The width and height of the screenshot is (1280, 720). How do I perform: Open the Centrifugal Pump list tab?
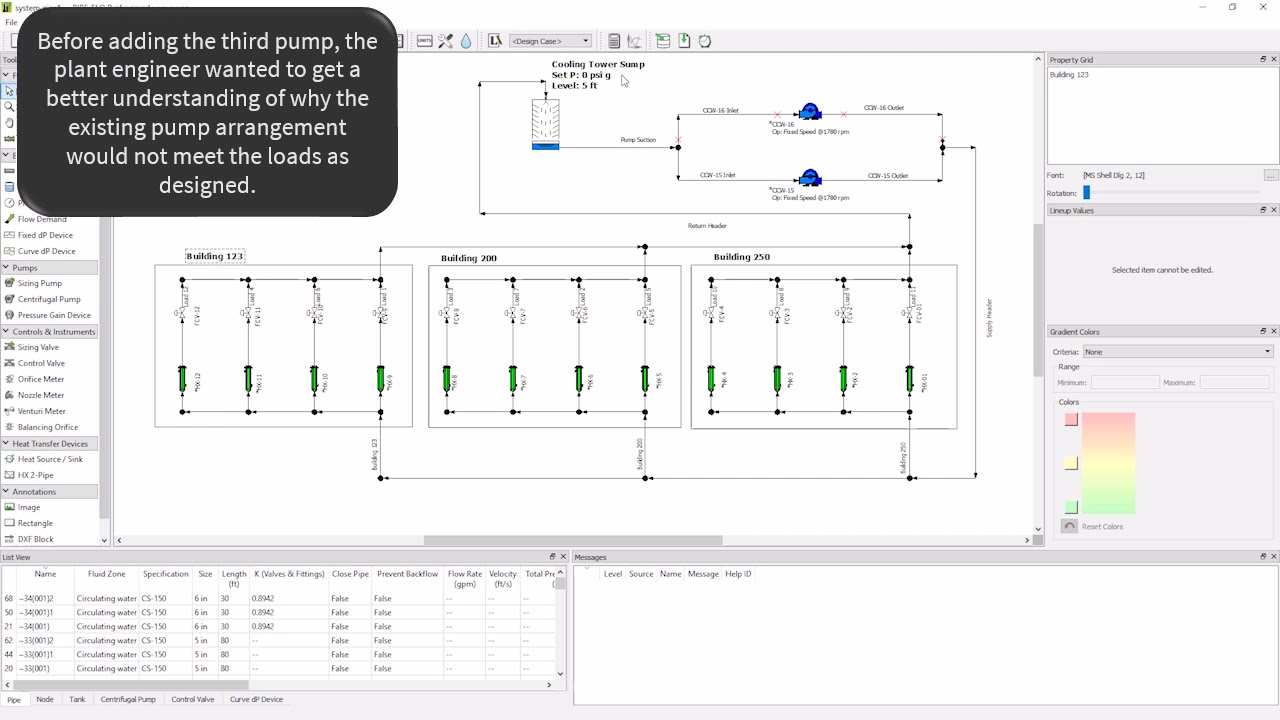point(128,700)
